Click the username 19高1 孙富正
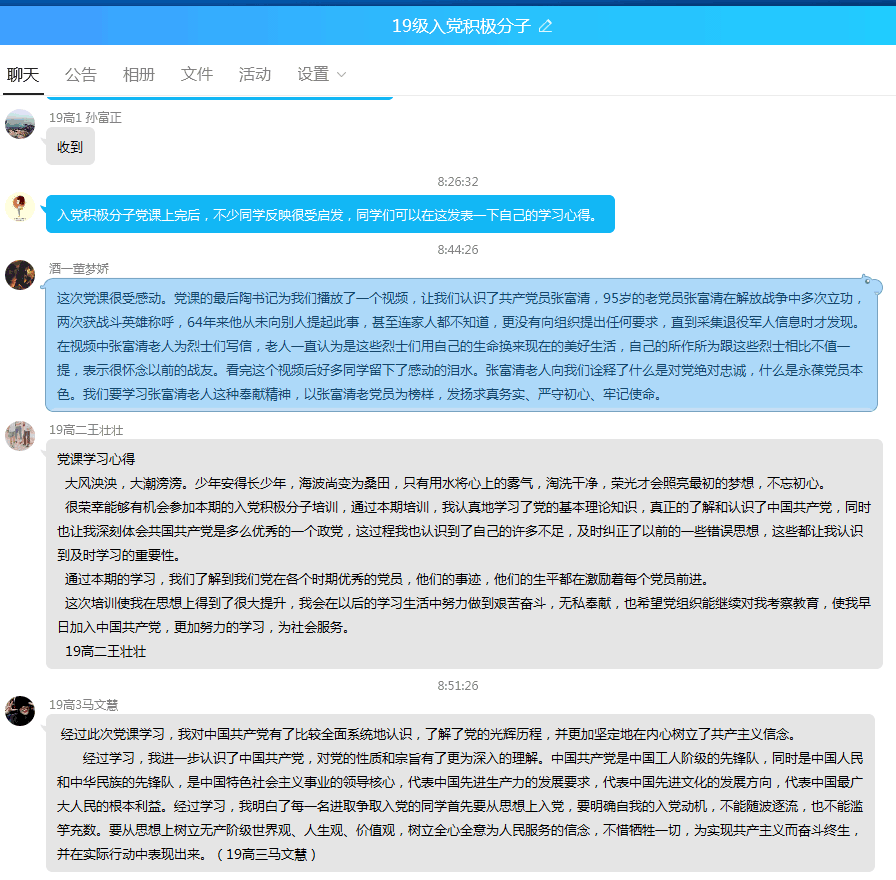The image size is (896, 880). coord(86,117)
